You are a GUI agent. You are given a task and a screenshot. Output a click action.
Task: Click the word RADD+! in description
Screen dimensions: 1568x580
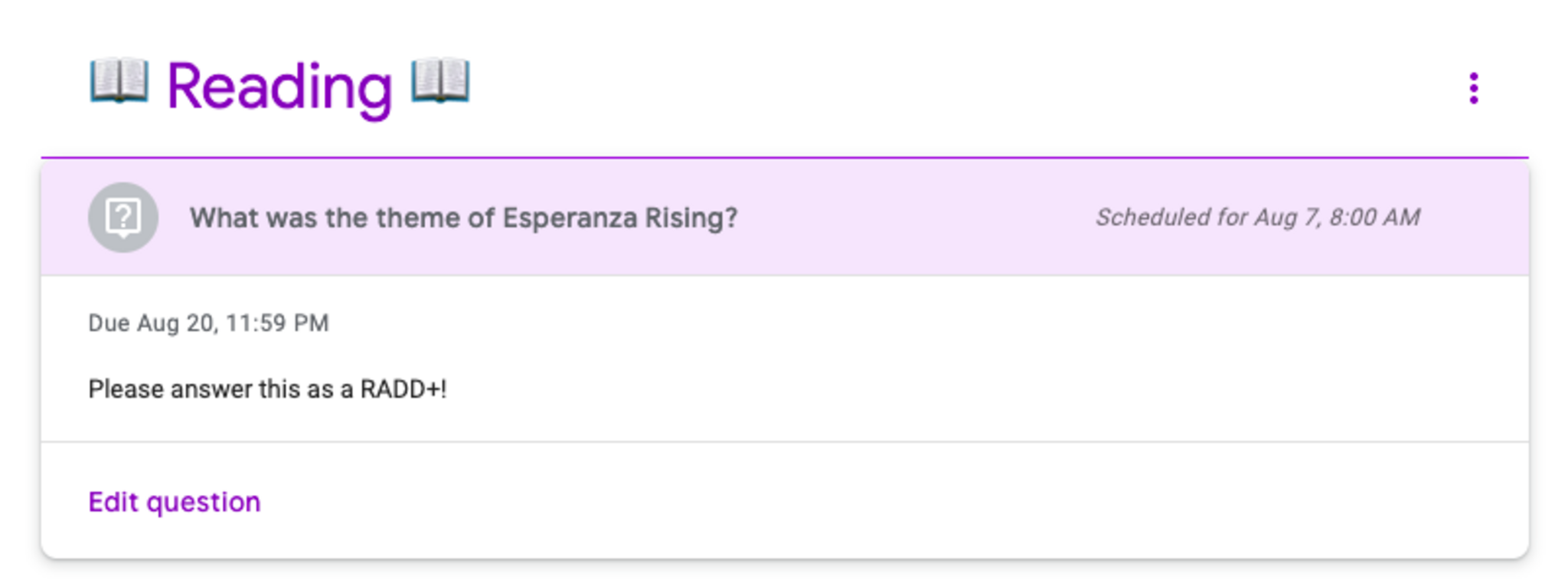(403, 389)
